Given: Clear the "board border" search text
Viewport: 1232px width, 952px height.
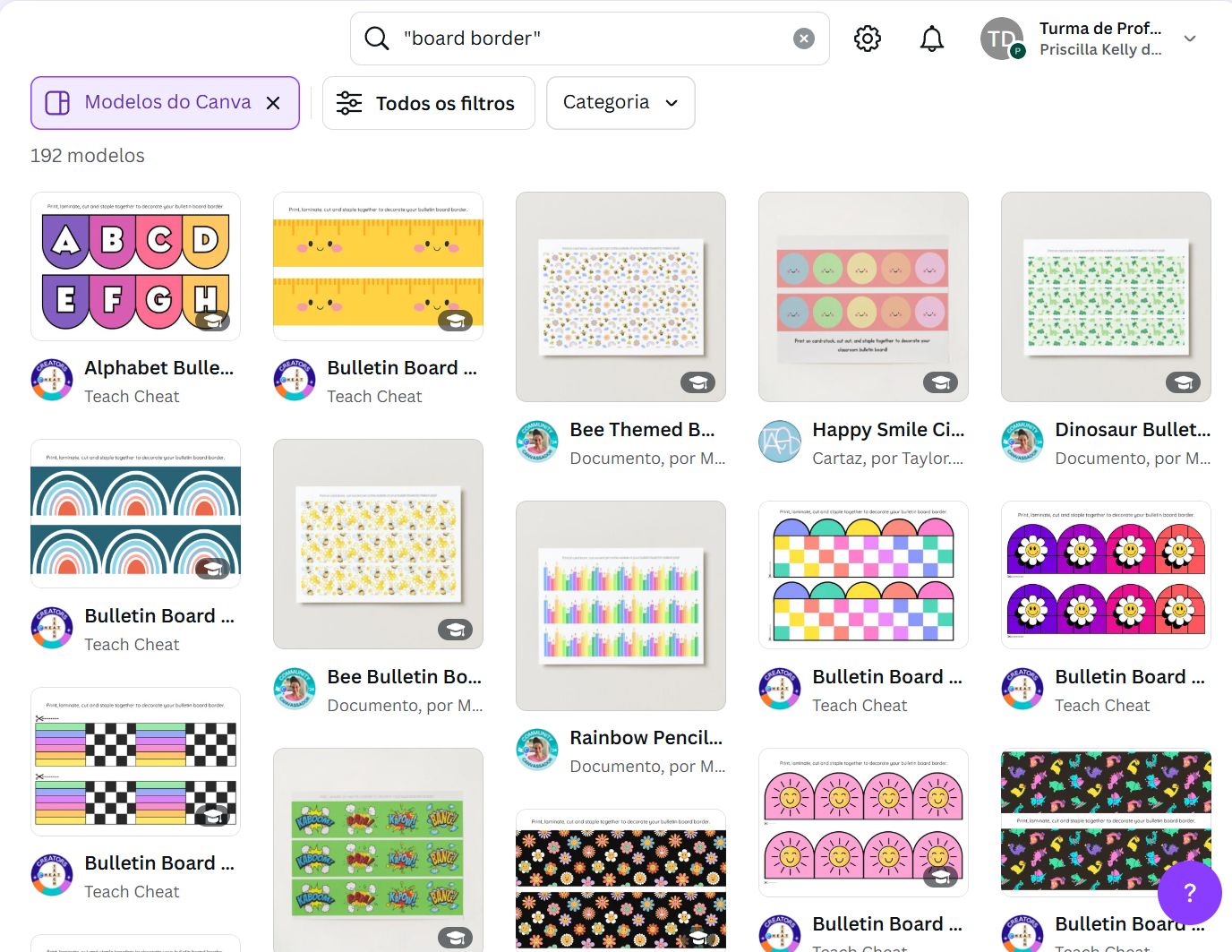Looking at the screenshot, I should [804, 39].
